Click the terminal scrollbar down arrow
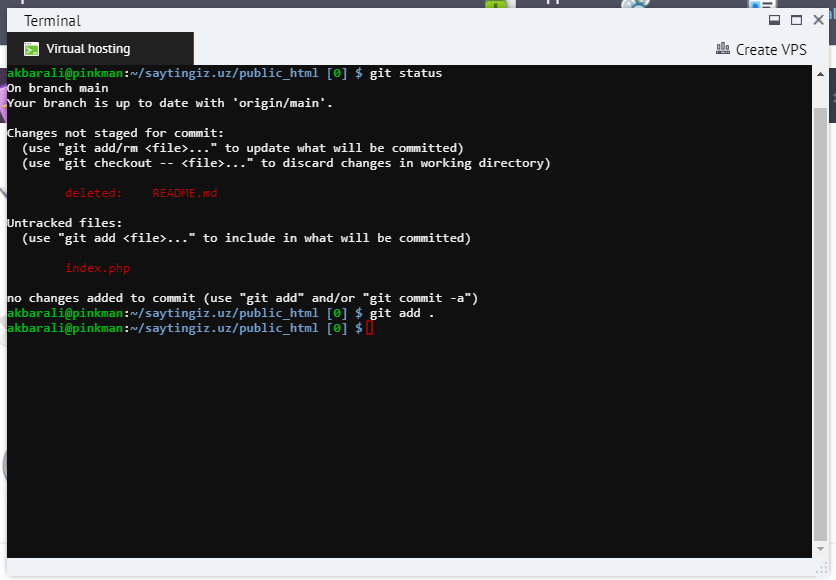Image resolution: width=836 pixels, height=580 pixels. [x=820, y=549]
